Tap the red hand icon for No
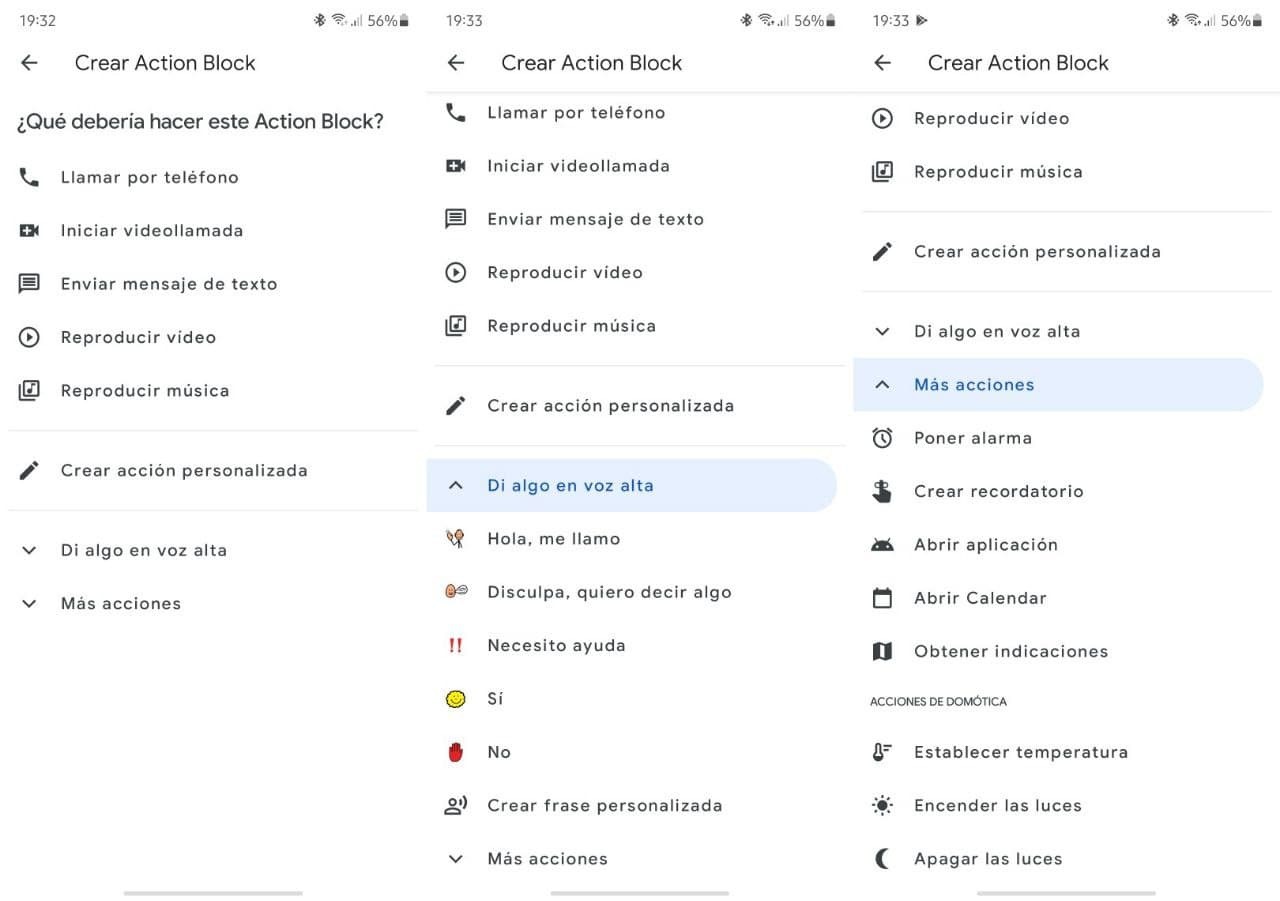1280x901 pixels. coord(456,752)
